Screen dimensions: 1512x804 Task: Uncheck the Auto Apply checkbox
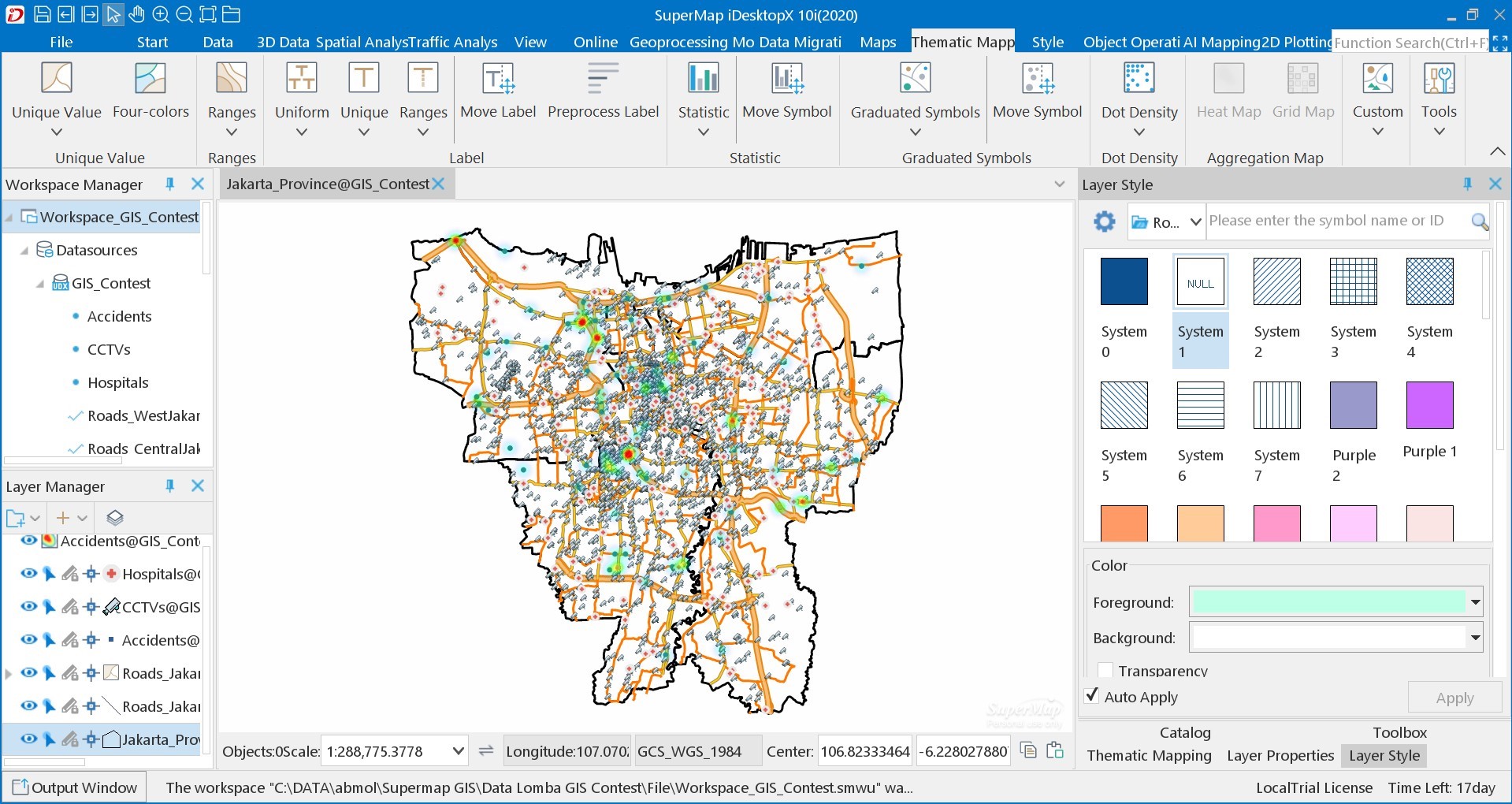(x=1091, y=696)
